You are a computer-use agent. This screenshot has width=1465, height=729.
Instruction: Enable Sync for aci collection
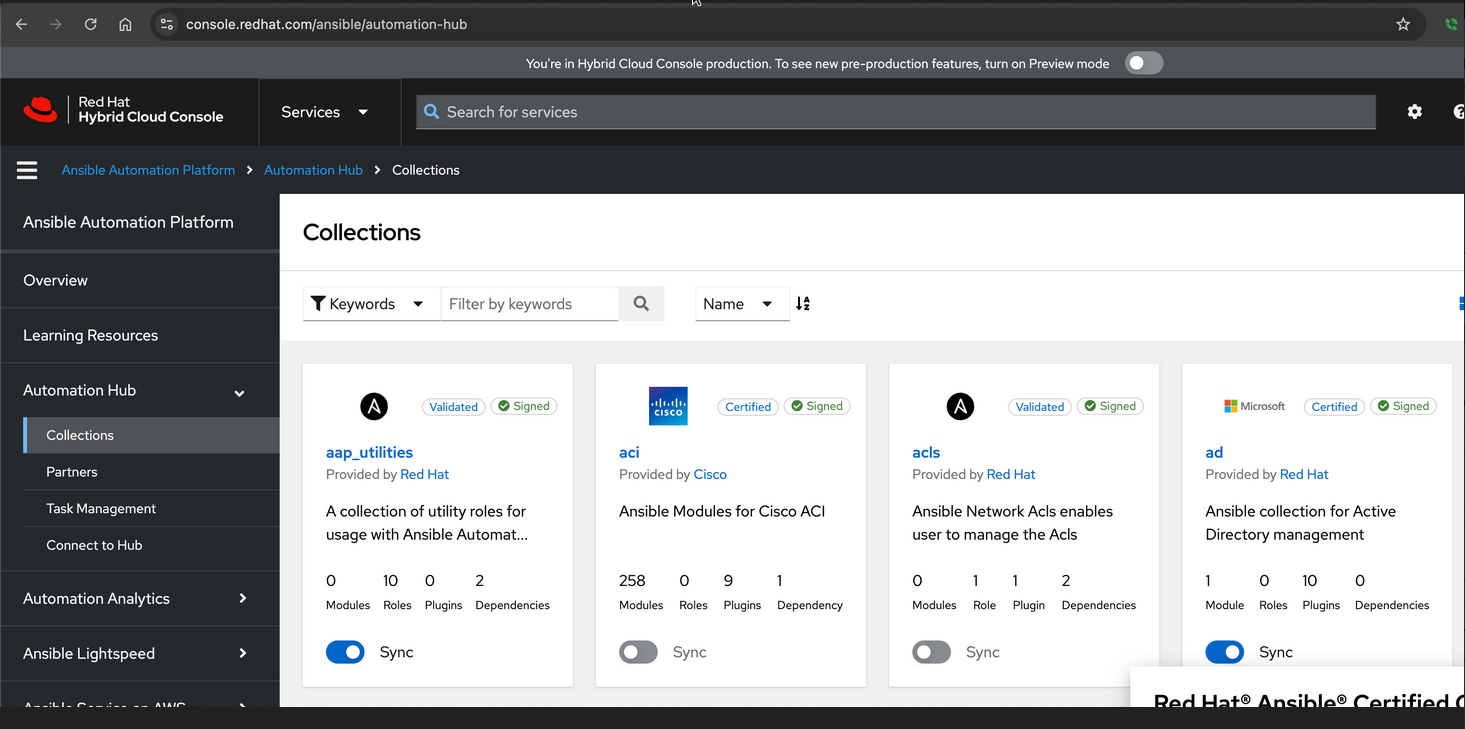[x=638, y=652]
